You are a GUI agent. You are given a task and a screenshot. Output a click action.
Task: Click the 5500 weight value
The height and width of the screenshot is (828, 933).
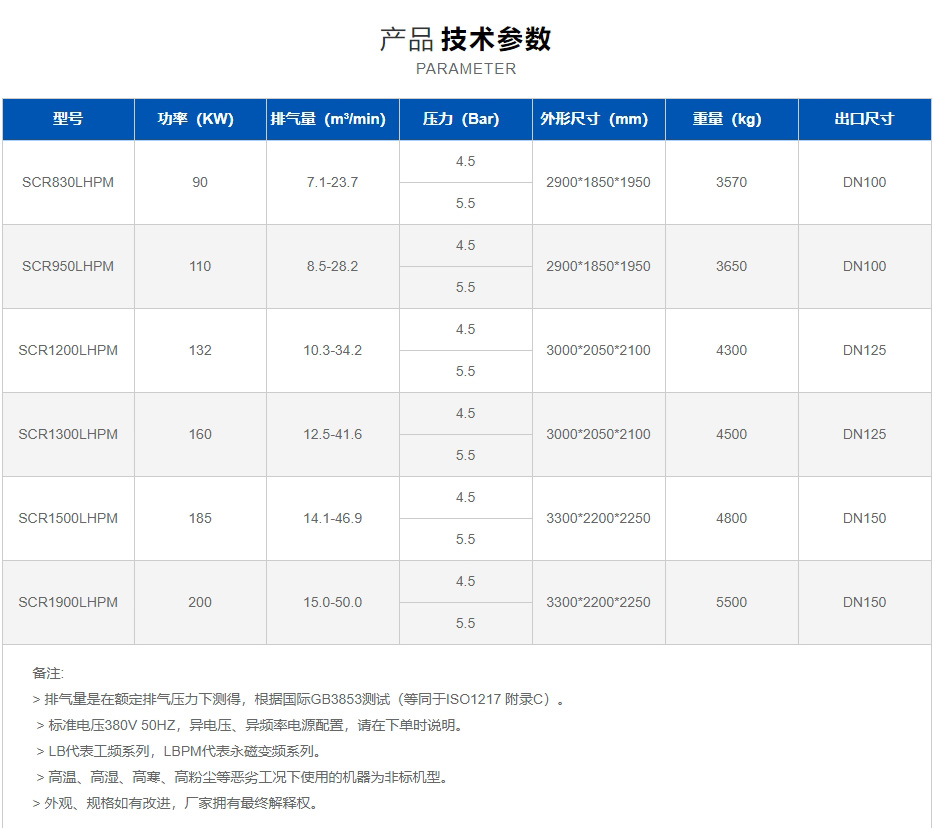[731, 603]
